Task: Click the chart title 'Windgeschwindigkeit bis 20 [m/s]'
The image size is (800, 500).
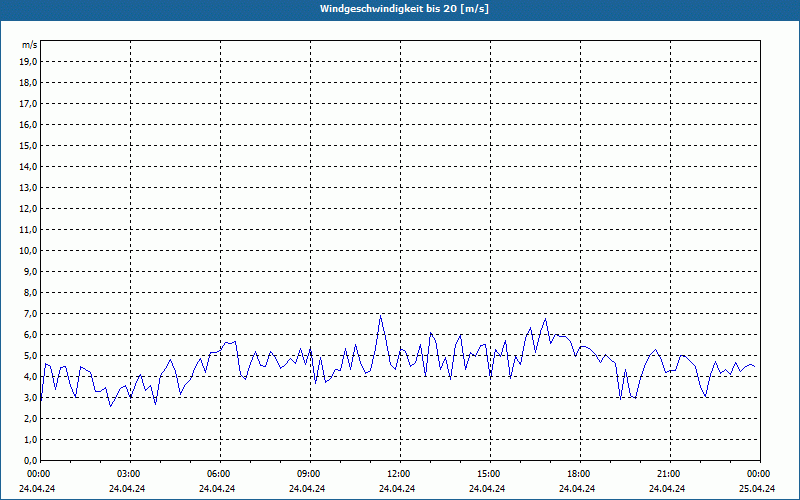Action: point(404,9)
